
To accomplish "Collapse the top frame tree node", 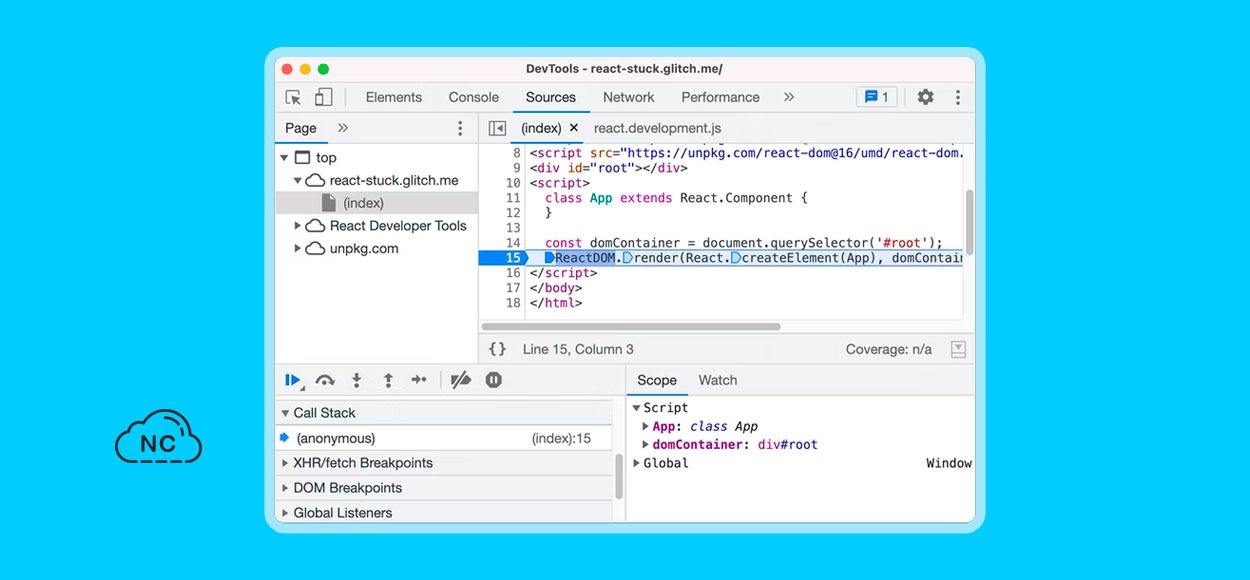I will point(285,158).
